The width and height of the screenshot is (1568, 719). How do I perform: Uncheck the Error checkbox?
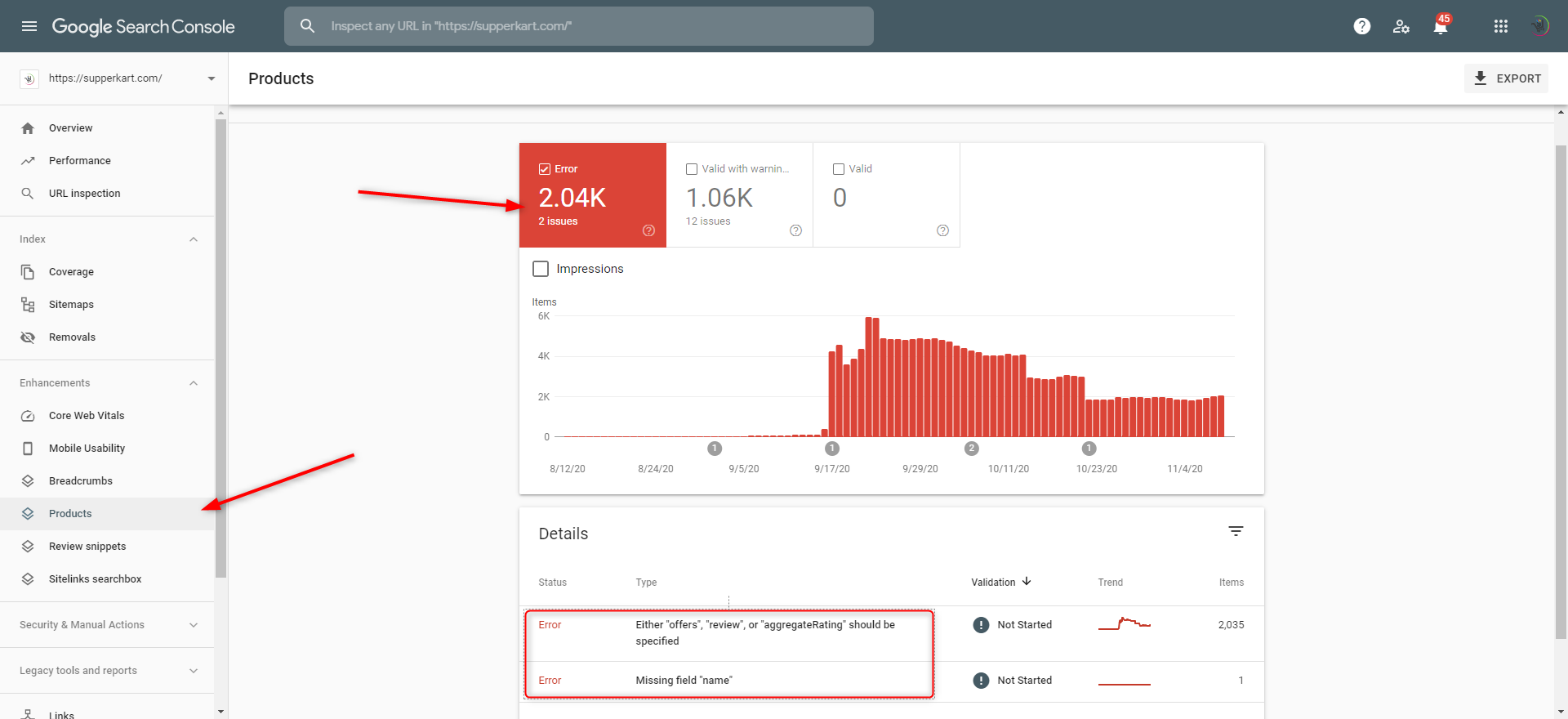click(x=545, y=169)
